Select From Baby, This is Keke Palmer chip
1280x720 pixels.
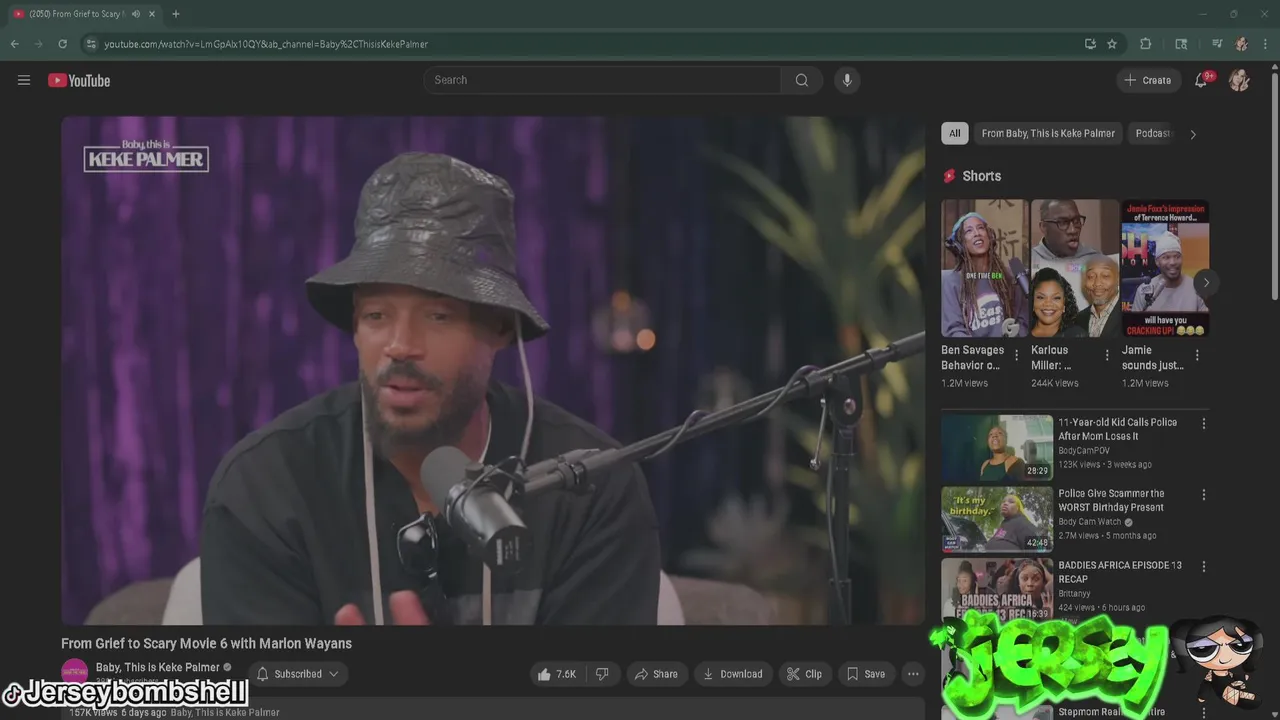pos(1048,133)
